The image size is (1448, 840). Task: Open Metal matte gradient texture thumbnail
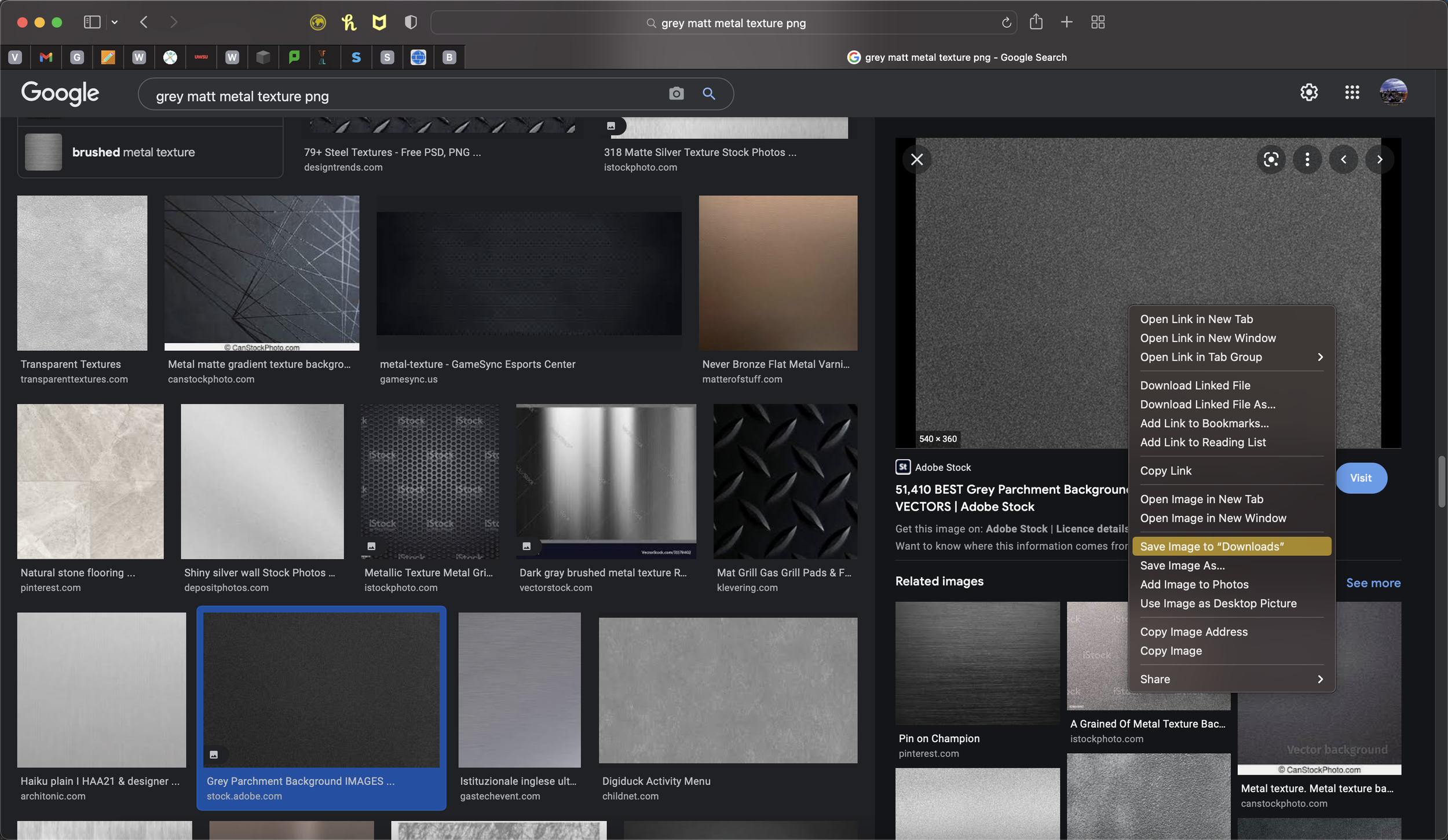click(x=262, y=273)
